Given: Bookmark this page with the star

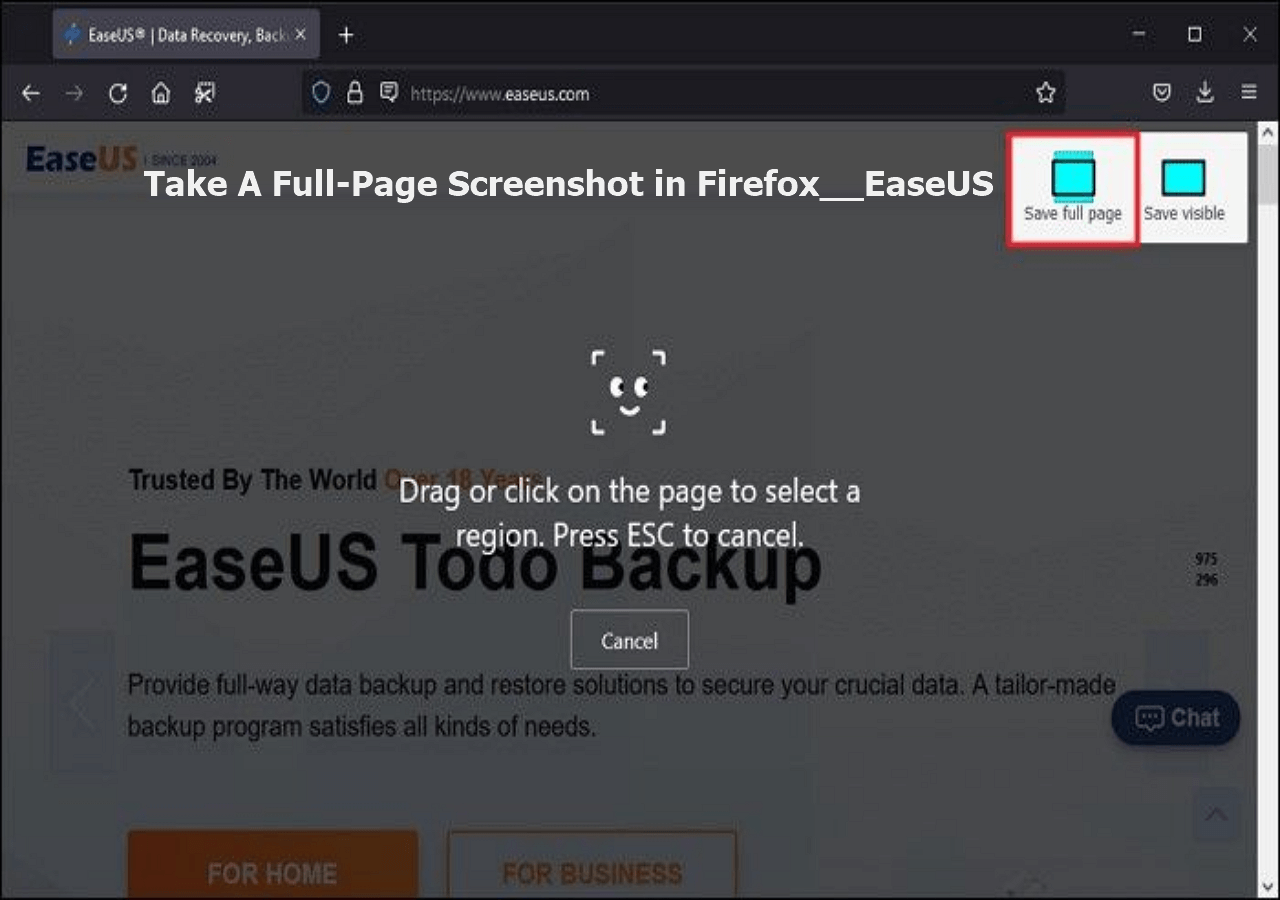Looking at the screenshot, I should 1046,93.
